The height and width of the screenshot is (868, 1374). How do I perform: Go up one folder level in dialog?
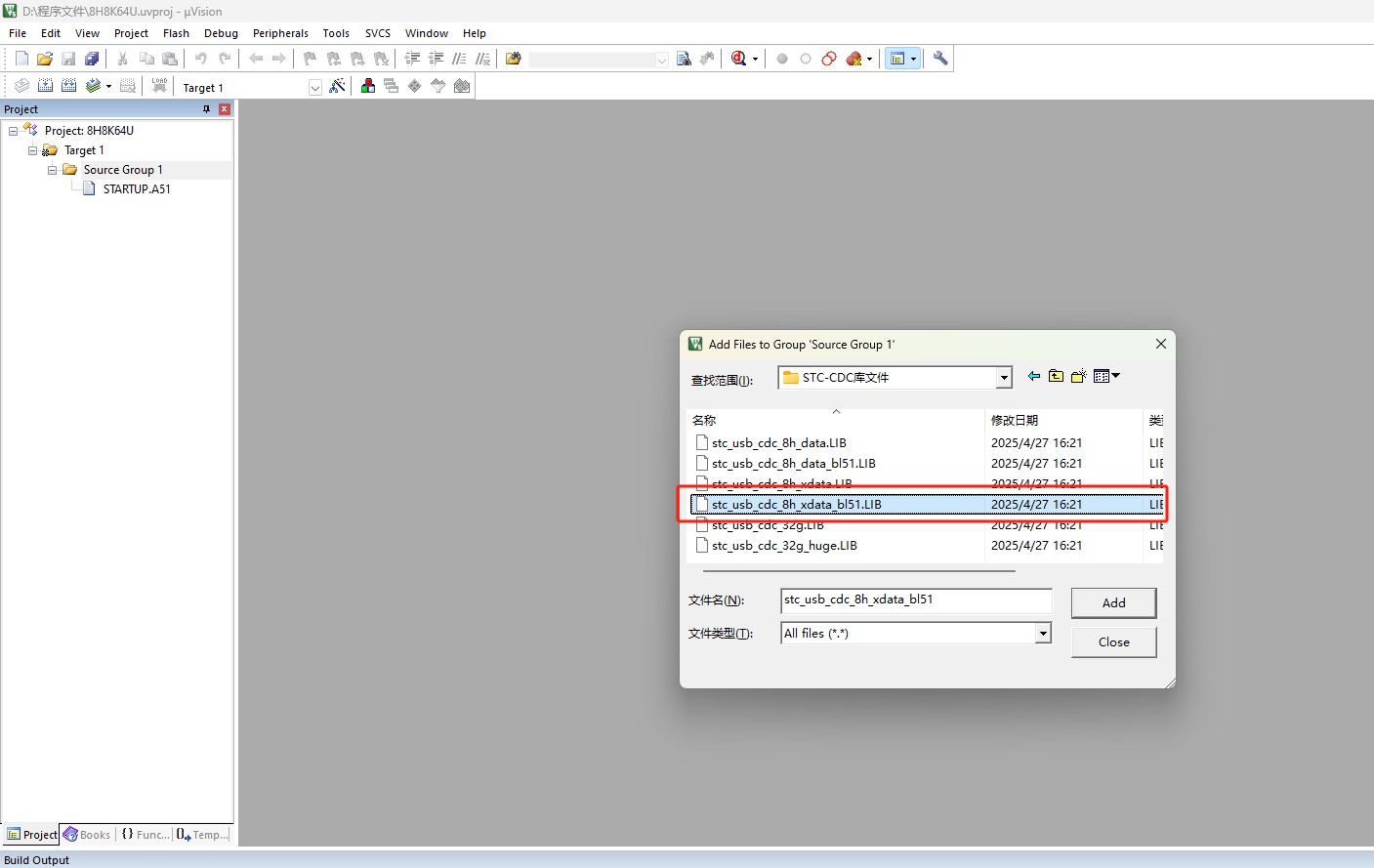pos(1056,377)
